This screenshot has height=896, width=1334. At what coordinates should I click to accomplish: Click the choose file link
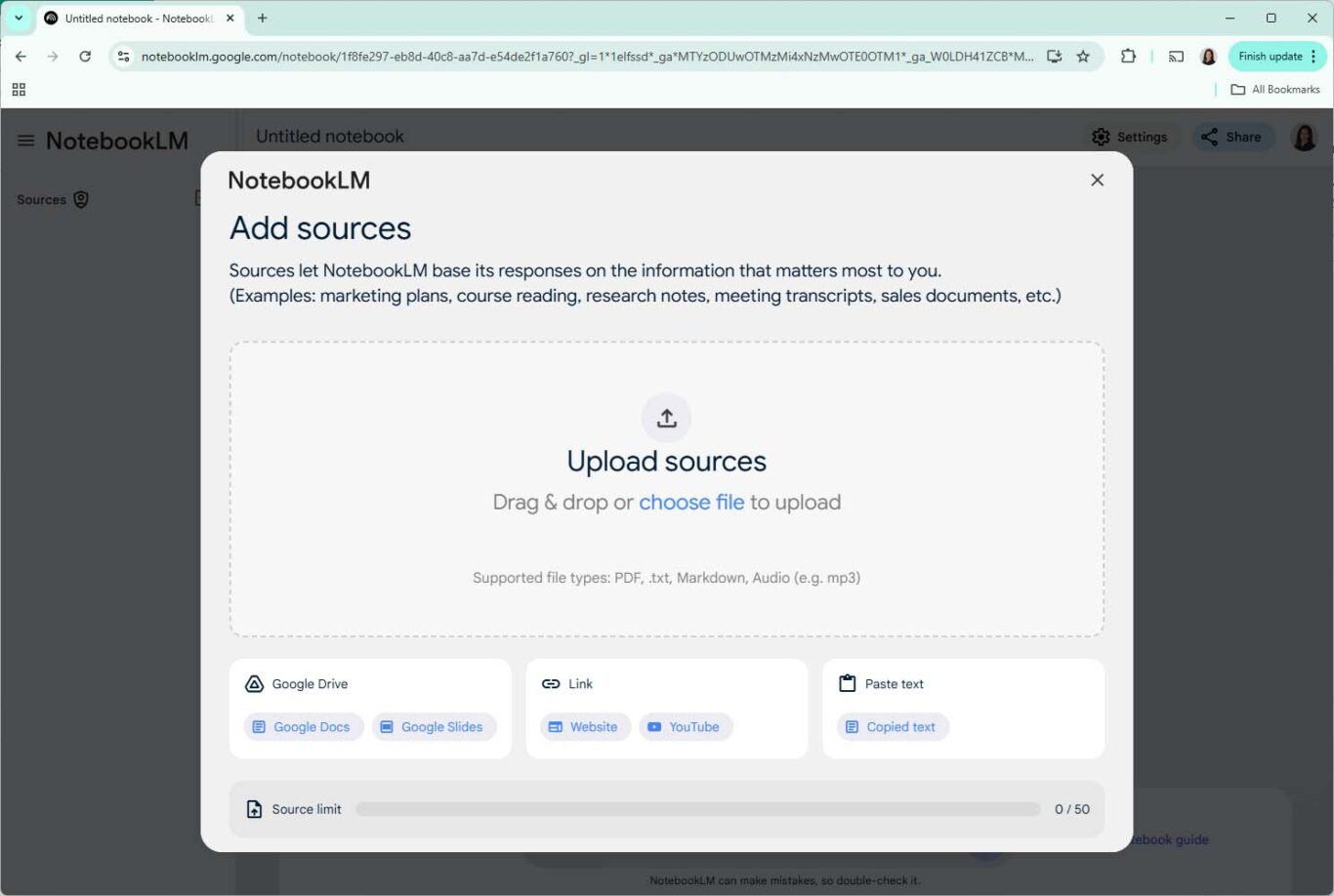click(x=691, y=502)
